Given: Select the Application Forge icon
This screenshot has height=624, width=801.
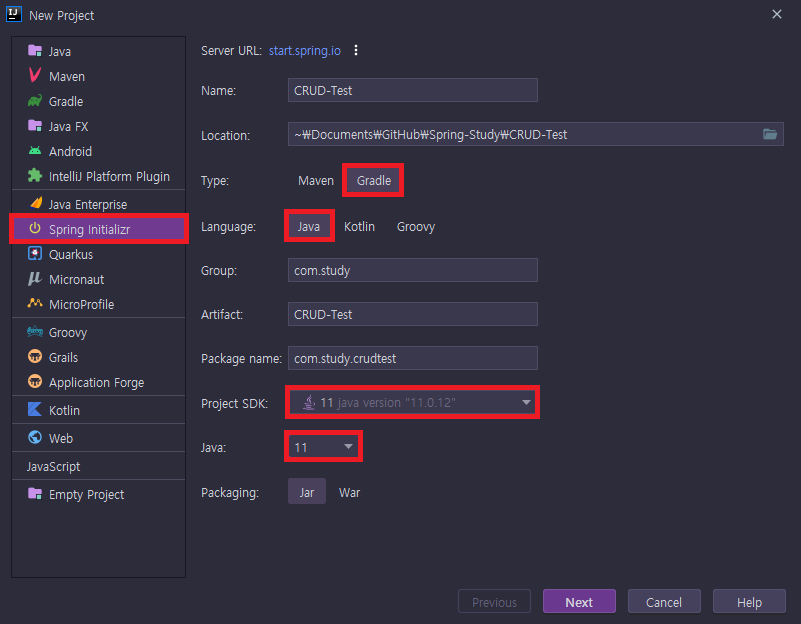Looking at the screenshot, I should 35,381.
